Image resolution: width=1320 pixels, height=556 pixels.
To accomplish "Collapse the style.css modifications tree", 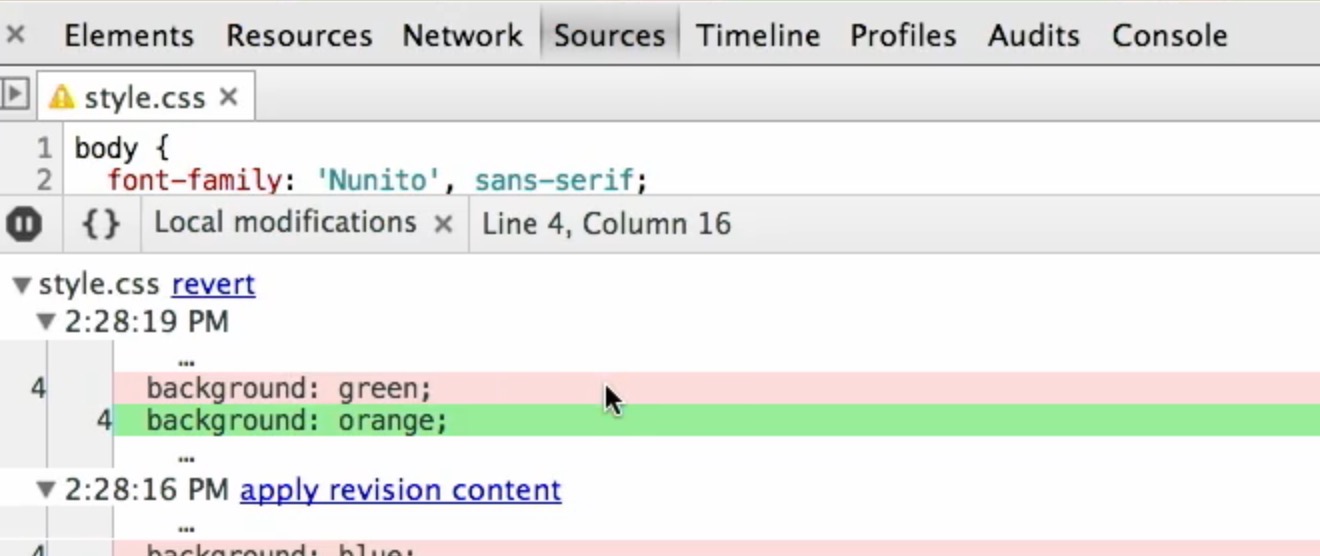I will 21,285.
